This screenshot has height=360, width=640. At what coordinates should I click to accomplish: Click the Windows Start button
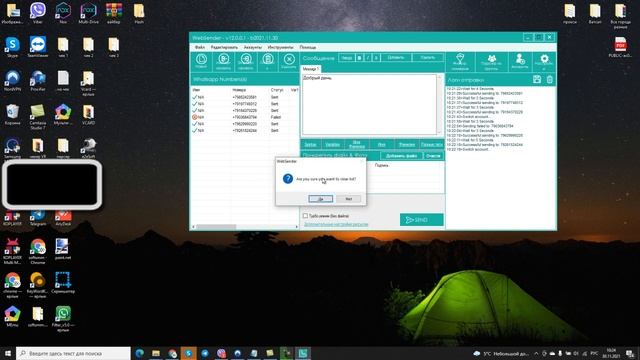(8, 353)
